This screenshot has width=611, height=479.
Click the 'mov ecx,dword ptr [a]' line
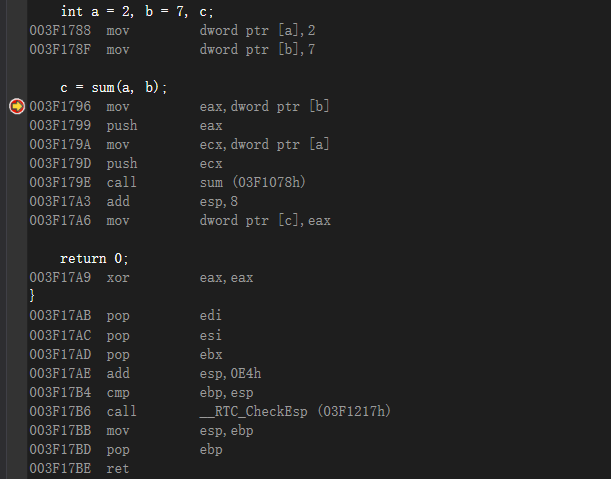click(179, 145)
